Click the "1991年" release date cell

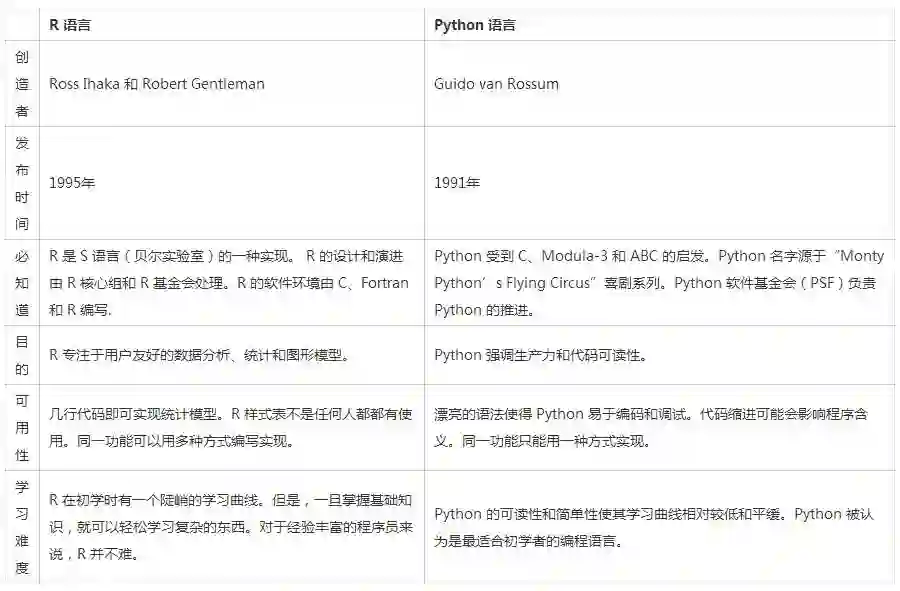pyautogui.click(x=457, y=183)
